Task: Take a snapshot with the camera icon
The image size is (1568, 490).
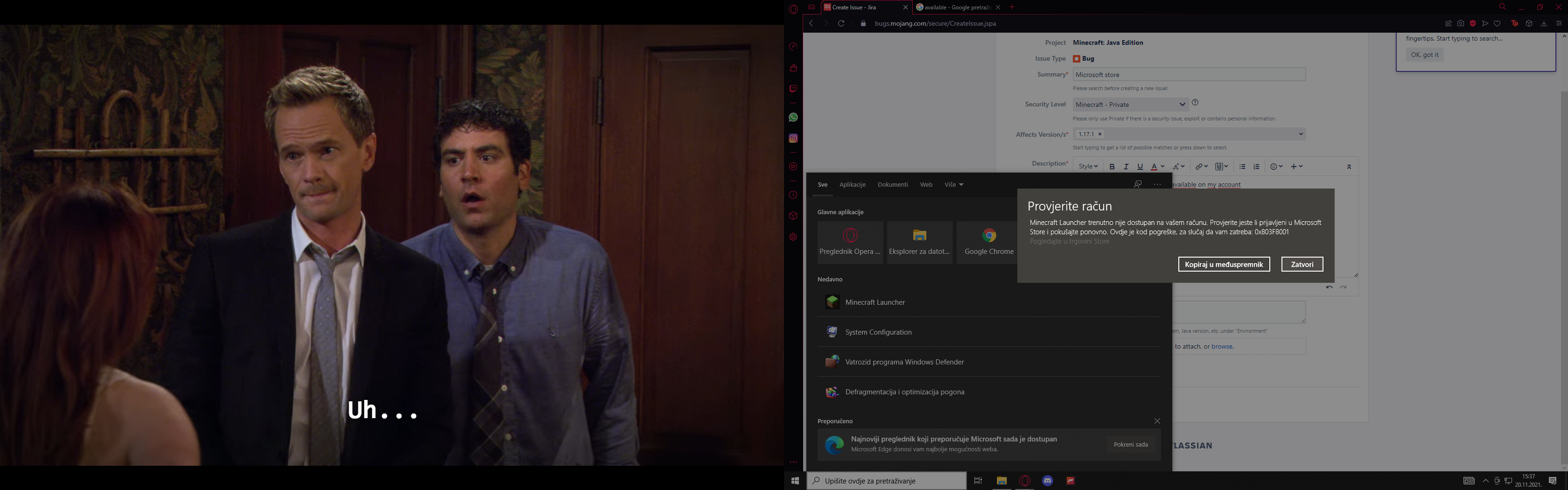Action: point(1460,23)
